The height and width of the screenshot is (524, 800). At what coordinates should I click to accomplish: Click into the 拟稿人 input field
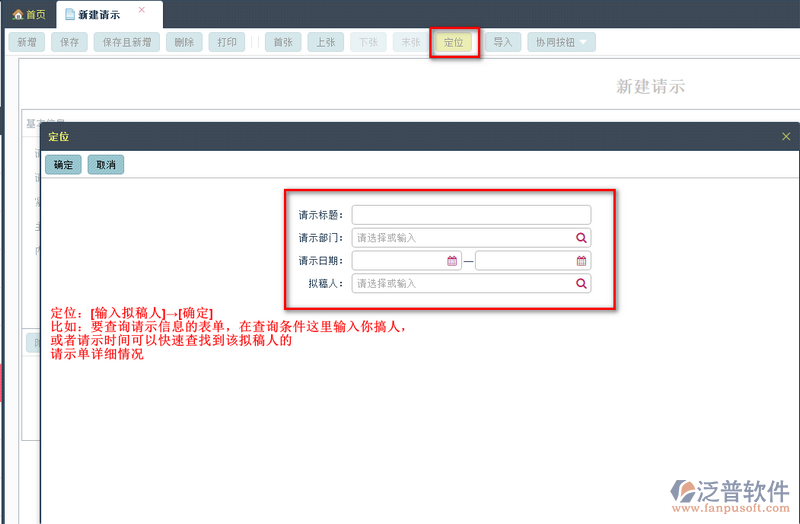click(462, 284)
